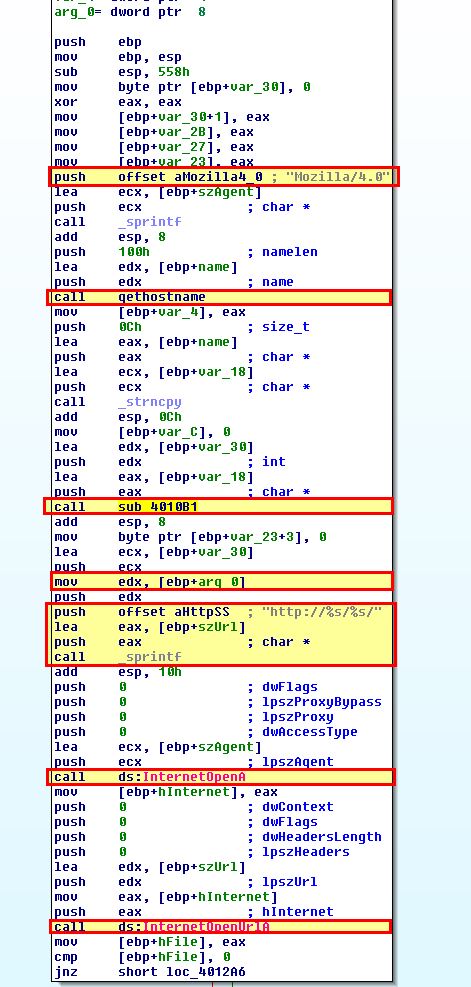Click the 'lea eax, [ebp+name]' instruction
The image size is (471, 987).
(x=145, y=342)
